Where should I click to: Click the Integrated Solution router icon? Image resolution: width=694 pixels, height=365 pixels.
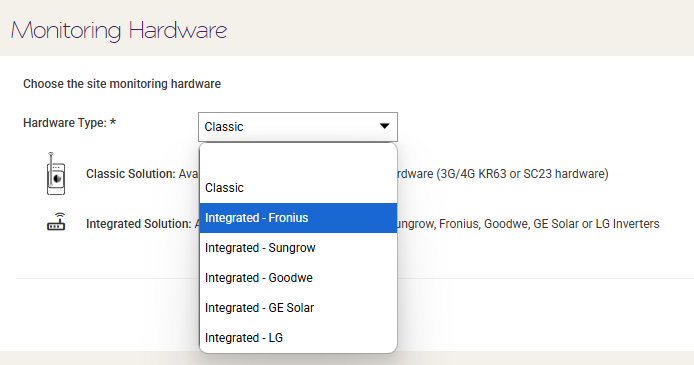(x=56, y=222)
